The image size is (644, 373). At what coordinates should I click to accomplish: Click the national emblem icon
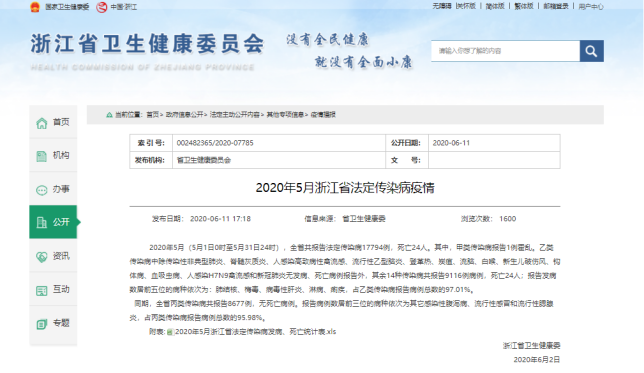point(35,7)
